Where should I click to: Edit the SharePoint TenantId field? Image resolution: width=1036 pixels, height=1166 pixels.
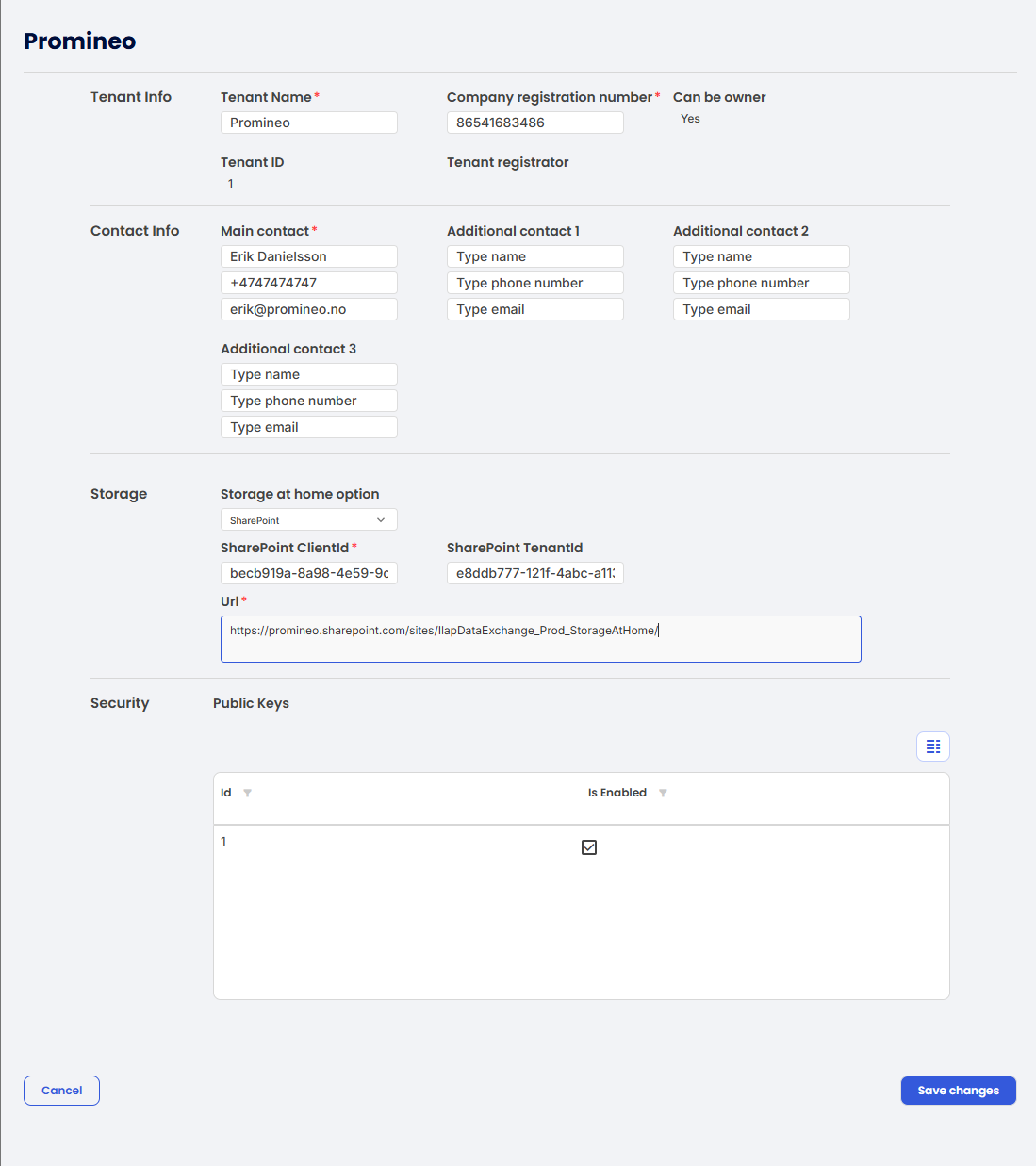pos(535,573)
